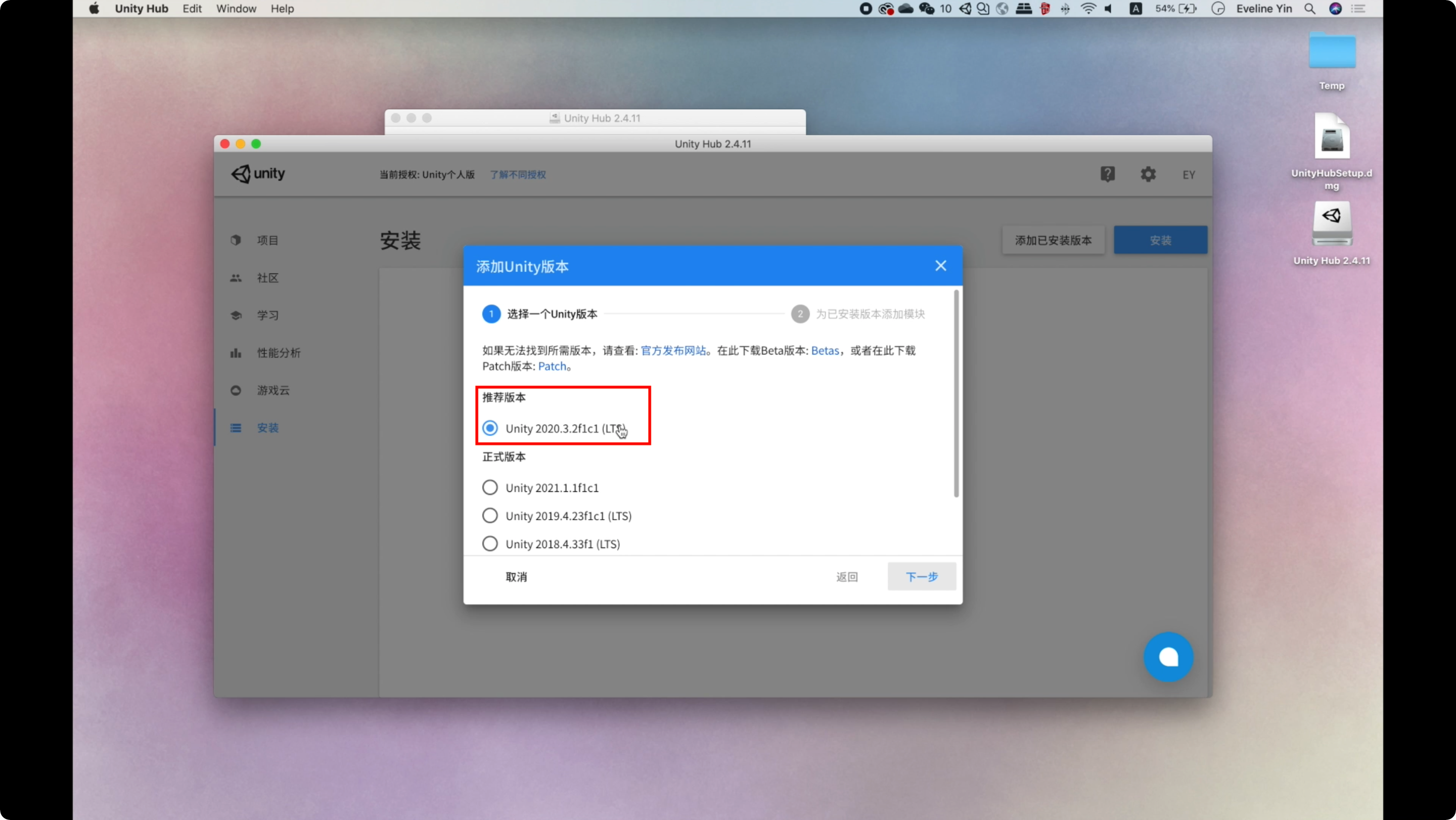Choose Unity 2019.4.23f1c1 (LTS) version
The width and height of the screenshot is (1456, 820).
click(x=490, y=515)
